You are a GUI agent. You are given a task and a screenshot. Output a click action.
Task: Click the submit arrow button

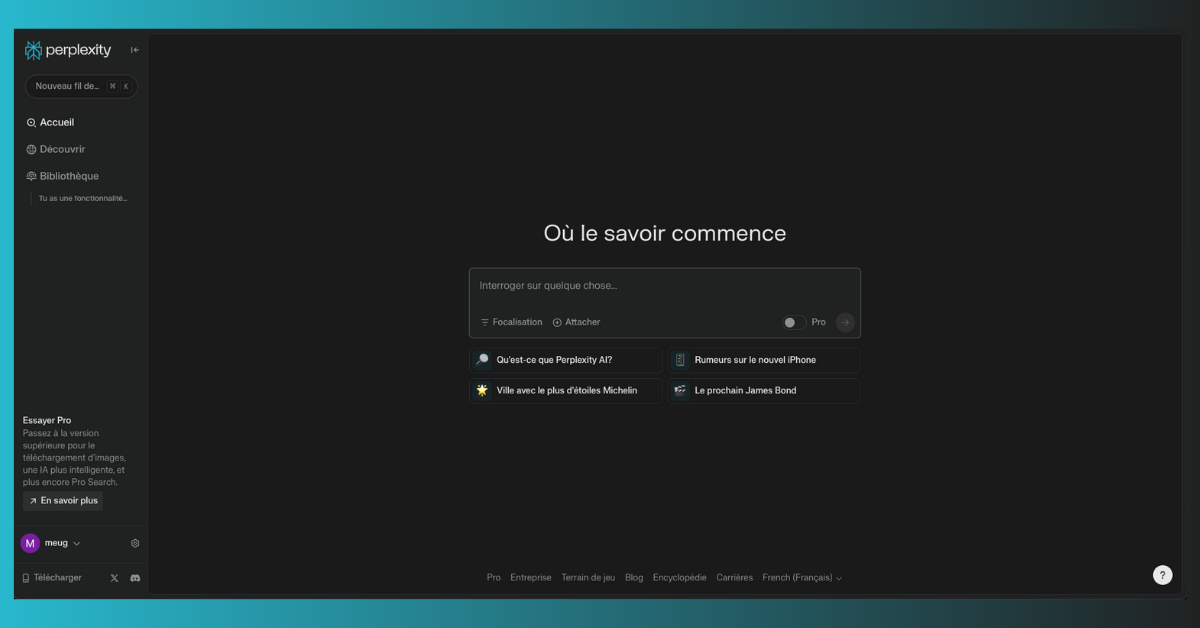(845, 322)
